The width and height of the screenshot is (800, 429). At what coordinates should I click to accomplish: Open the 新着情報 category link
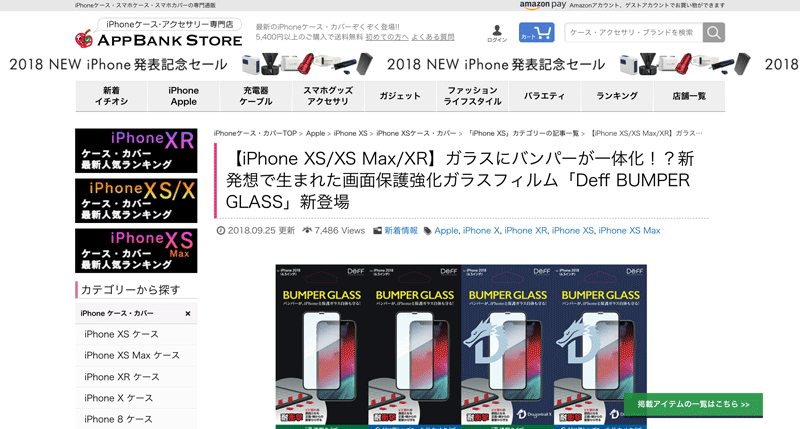401,231
